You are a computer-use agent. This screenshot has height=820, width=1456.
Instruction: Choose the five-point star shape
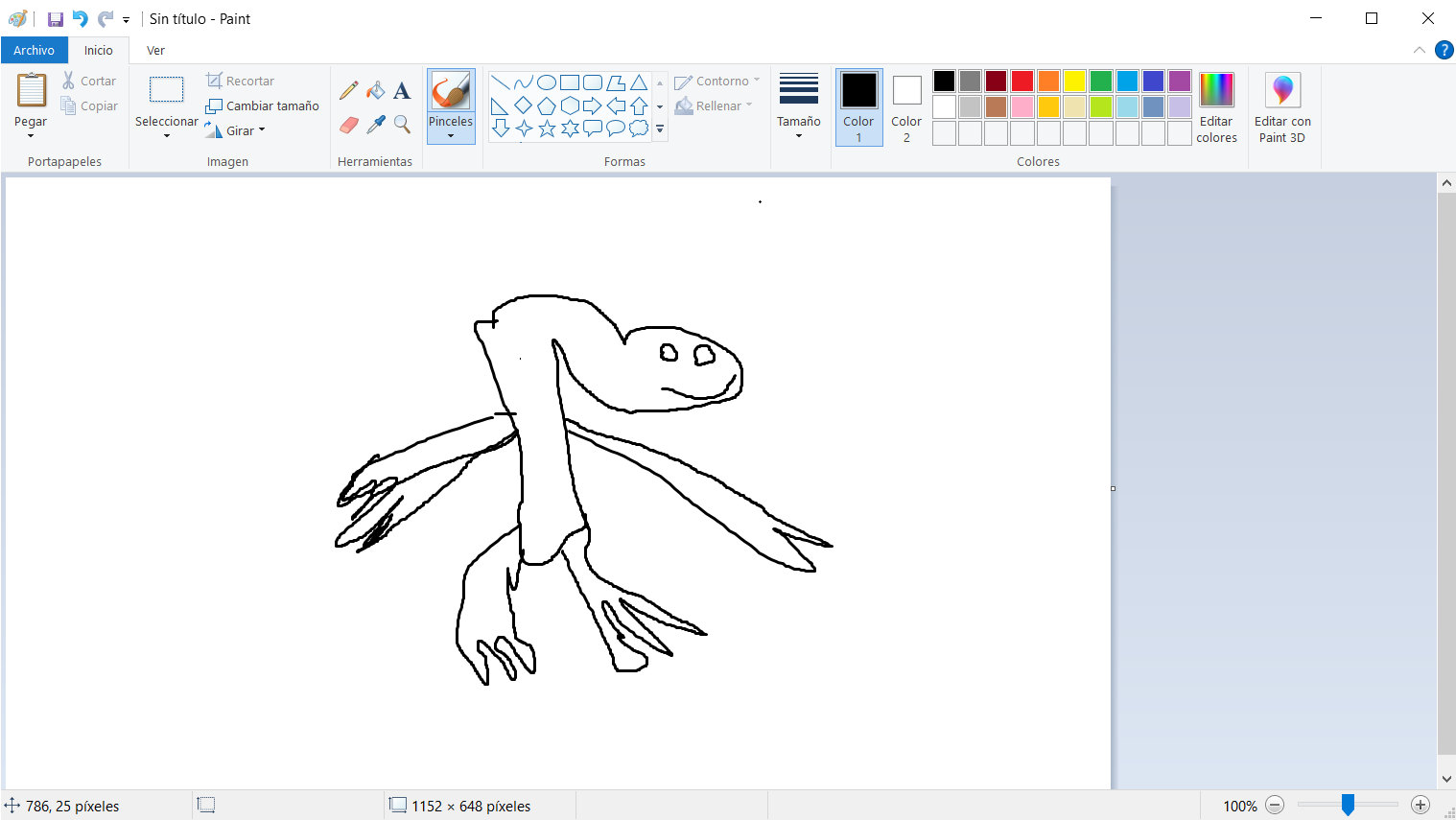pyautogui.click(x=547, y=129)
